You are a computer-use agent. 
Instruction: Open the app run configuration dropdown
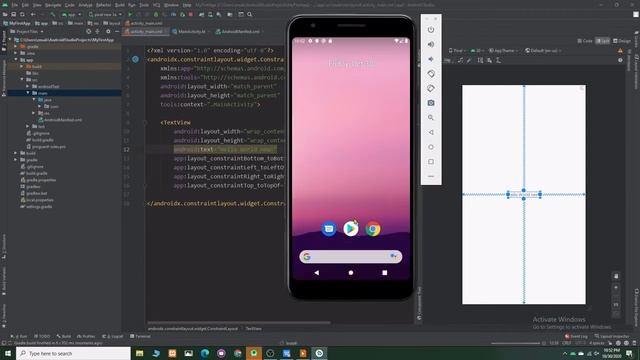(x=71, y=15)
